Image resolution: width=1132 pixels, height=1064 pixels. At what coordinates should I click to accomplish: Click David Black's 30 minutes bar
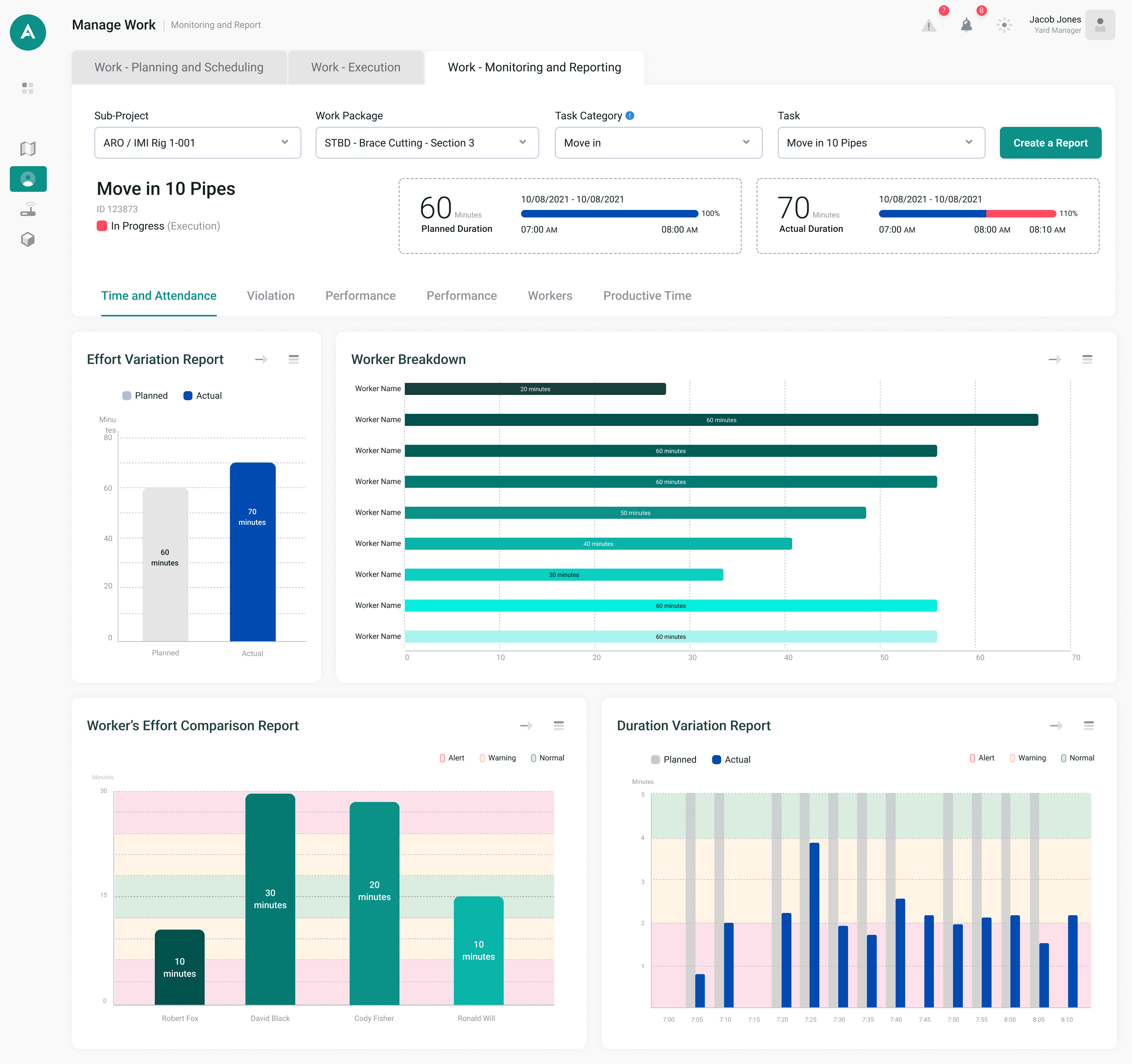pos(270,899)
